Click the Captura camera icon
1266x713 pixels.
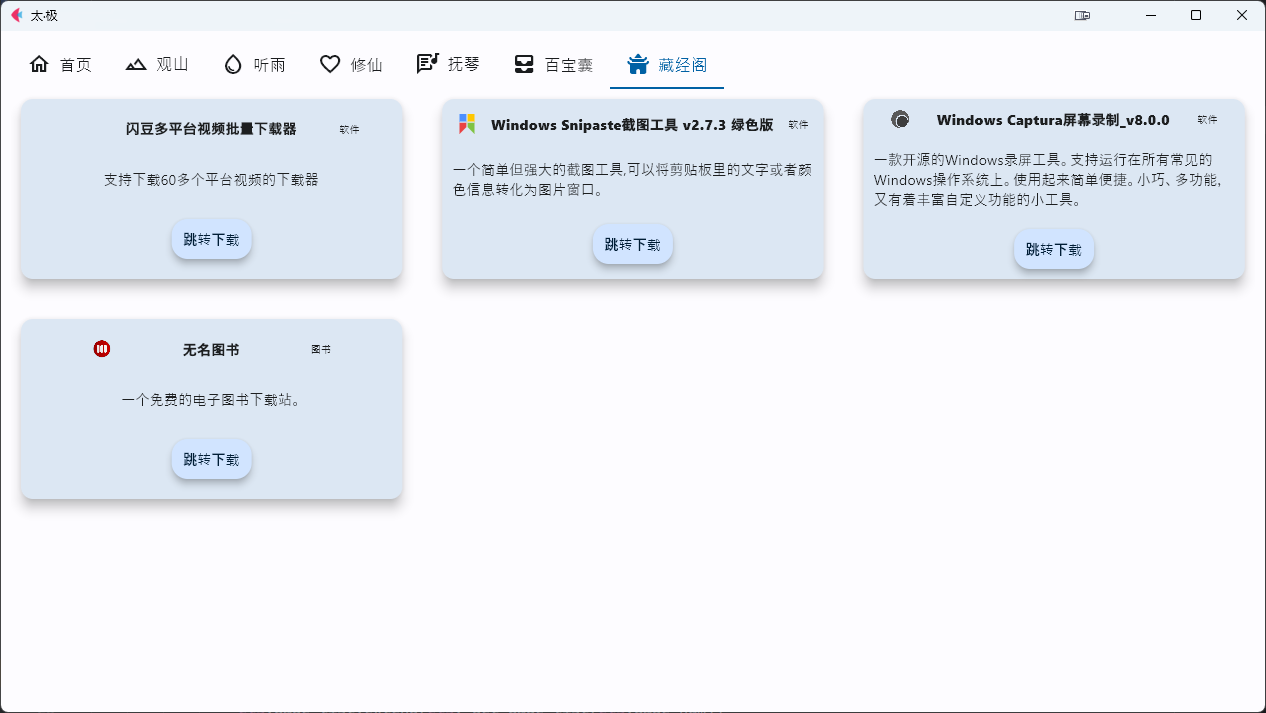(x=900, y=119)
